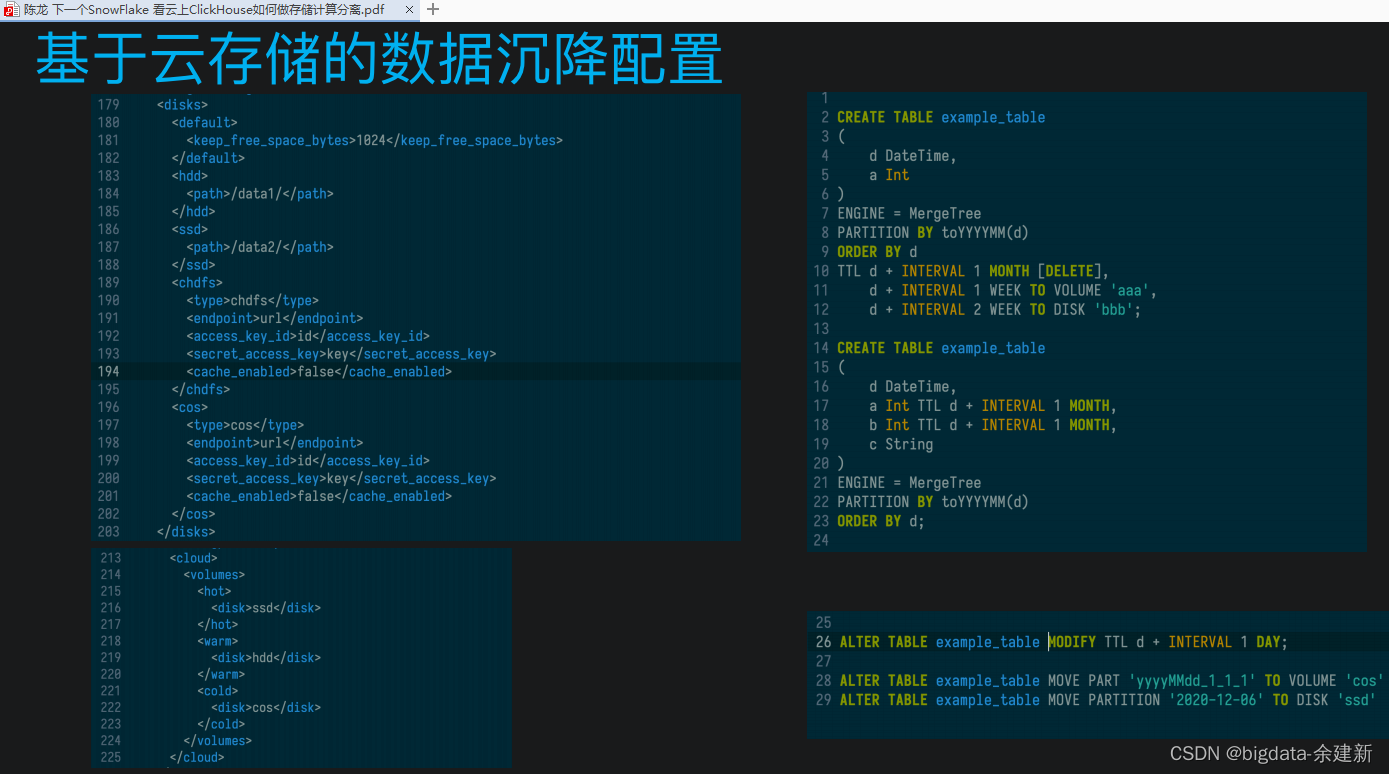Click access_key_id line 192
Screen dimensions: 1389x774
(x=308, y=336)
